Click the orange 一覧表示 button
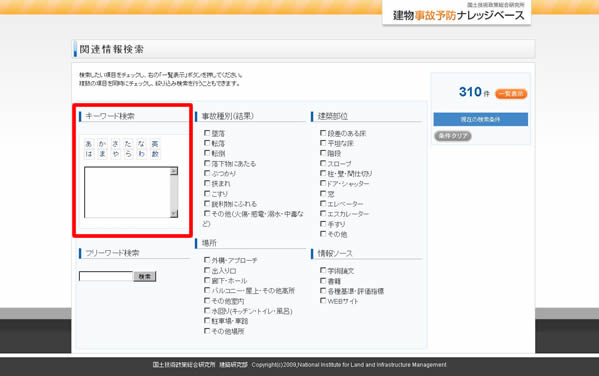 pos(511,94)
